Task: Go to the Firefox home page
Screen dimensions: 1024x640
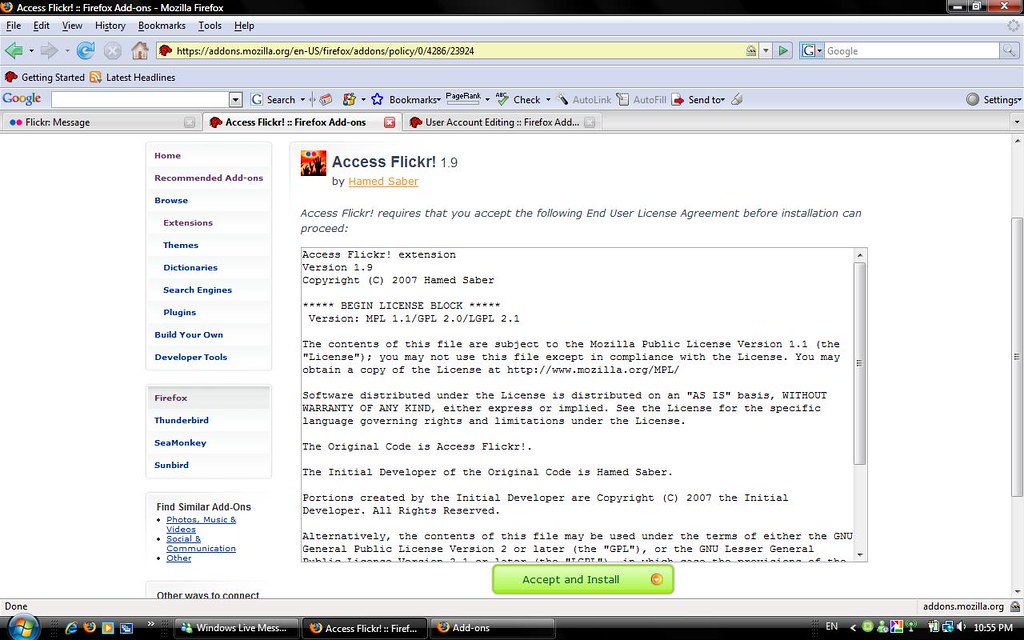Action: click(140, 50)
